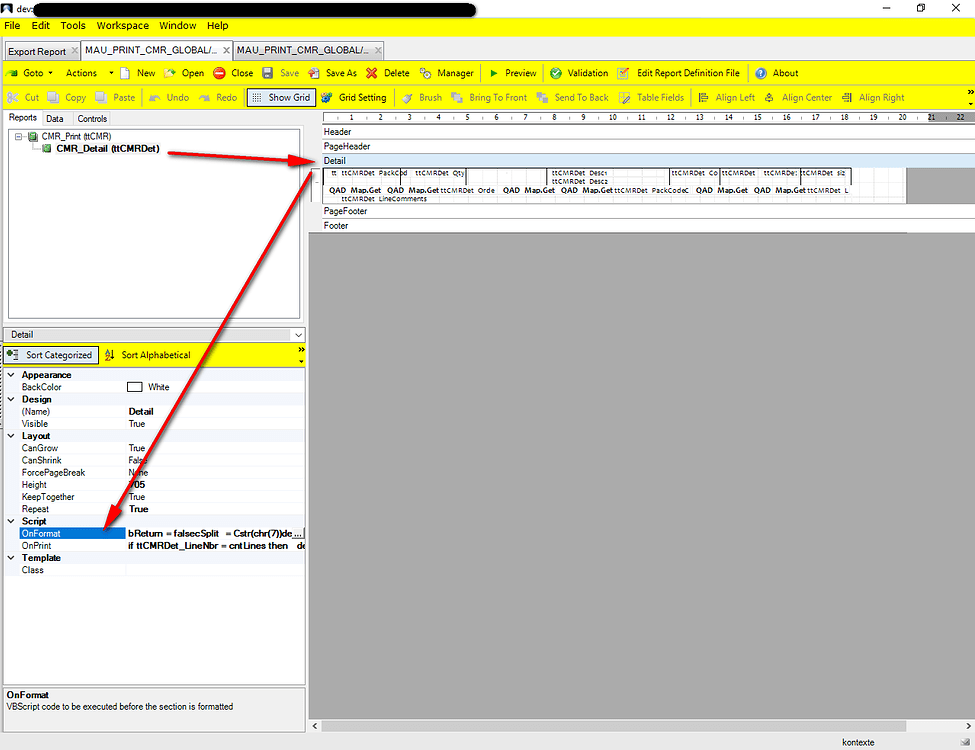Click the red Delete X icon
This screenshot has width=975, height=750.
coord(372,73)
